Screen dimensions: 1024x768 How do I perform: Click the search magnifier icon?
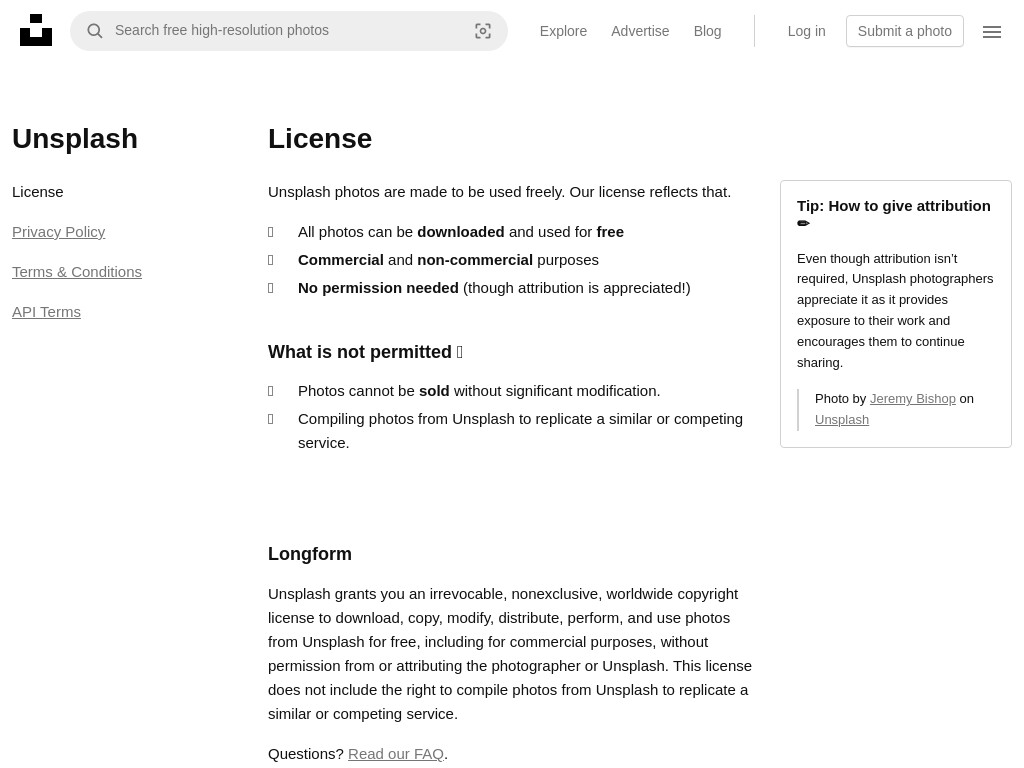pos(95,31)
